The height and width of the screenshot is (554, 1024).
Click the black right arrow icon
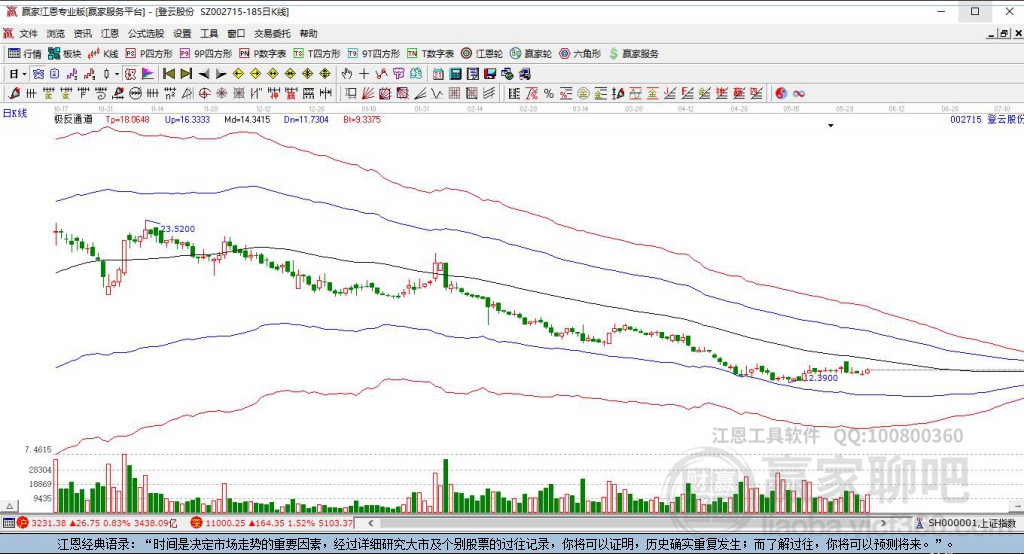[221, 74]
